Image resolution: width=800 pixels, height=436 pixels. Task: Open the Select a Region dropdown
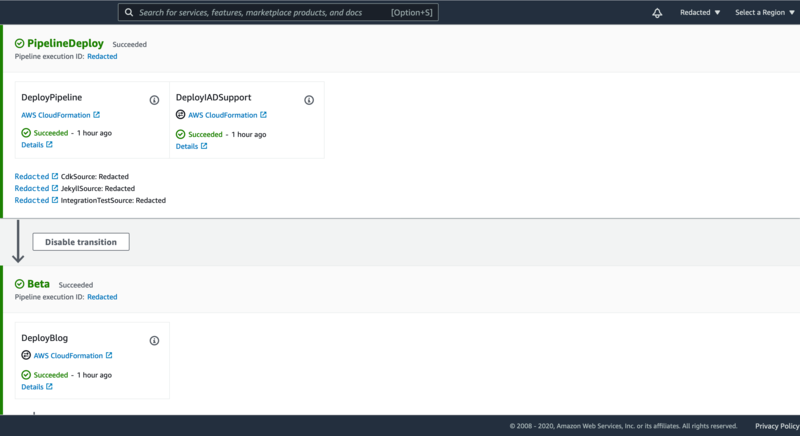click(x=764, y=12)
